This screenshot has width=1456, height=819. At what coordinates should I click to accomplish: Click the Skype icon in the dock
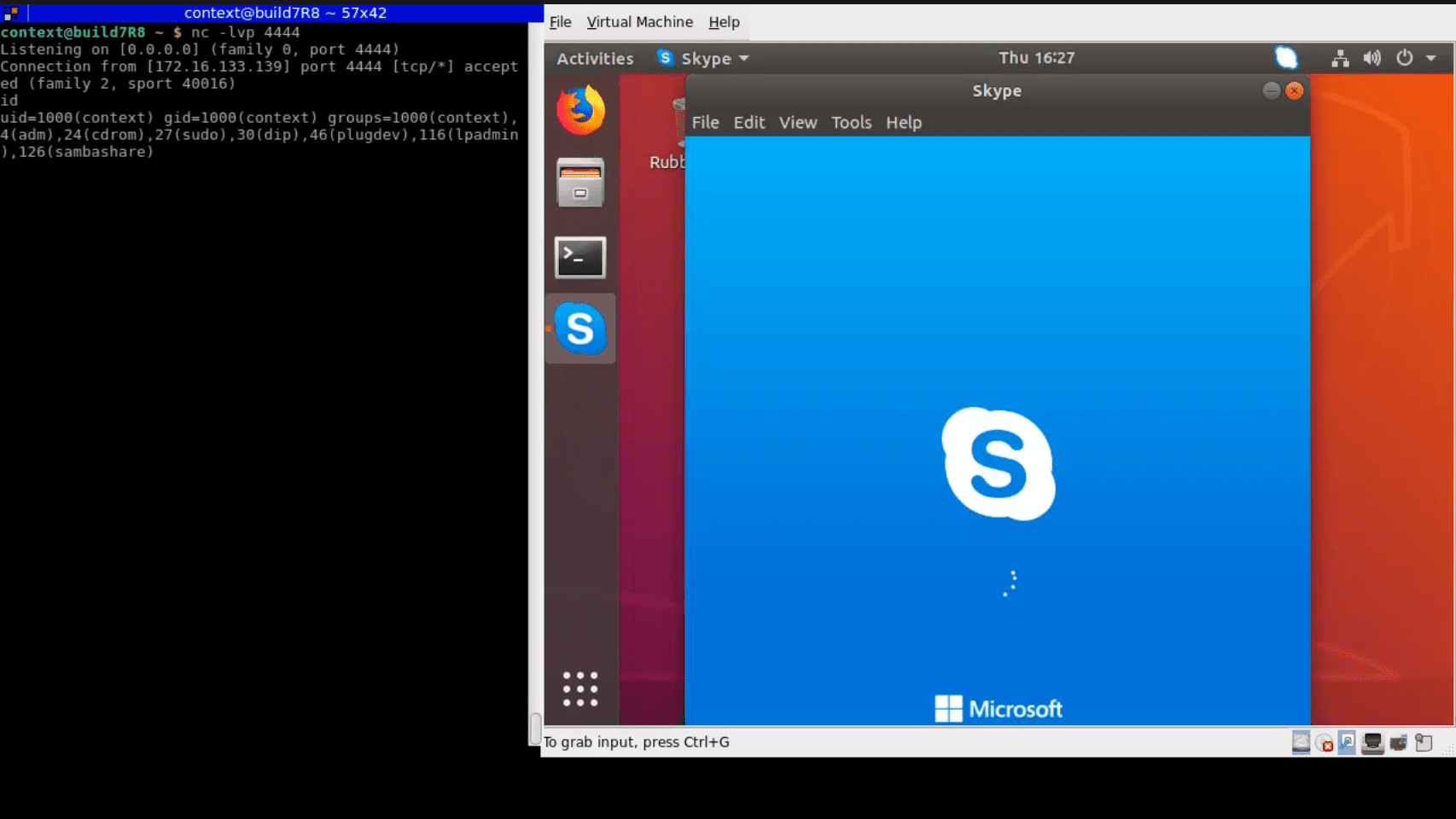[580, 328]
